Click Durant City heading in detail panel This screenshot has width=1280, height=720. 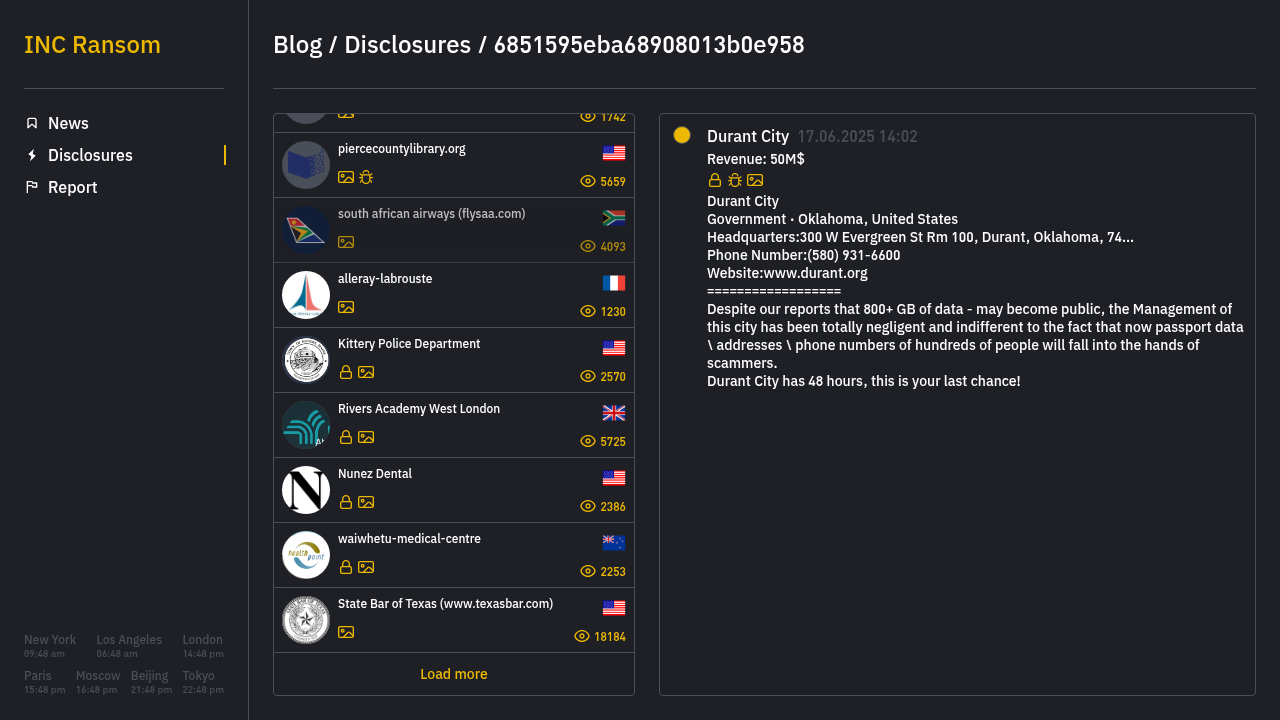(x=748, y=136)
